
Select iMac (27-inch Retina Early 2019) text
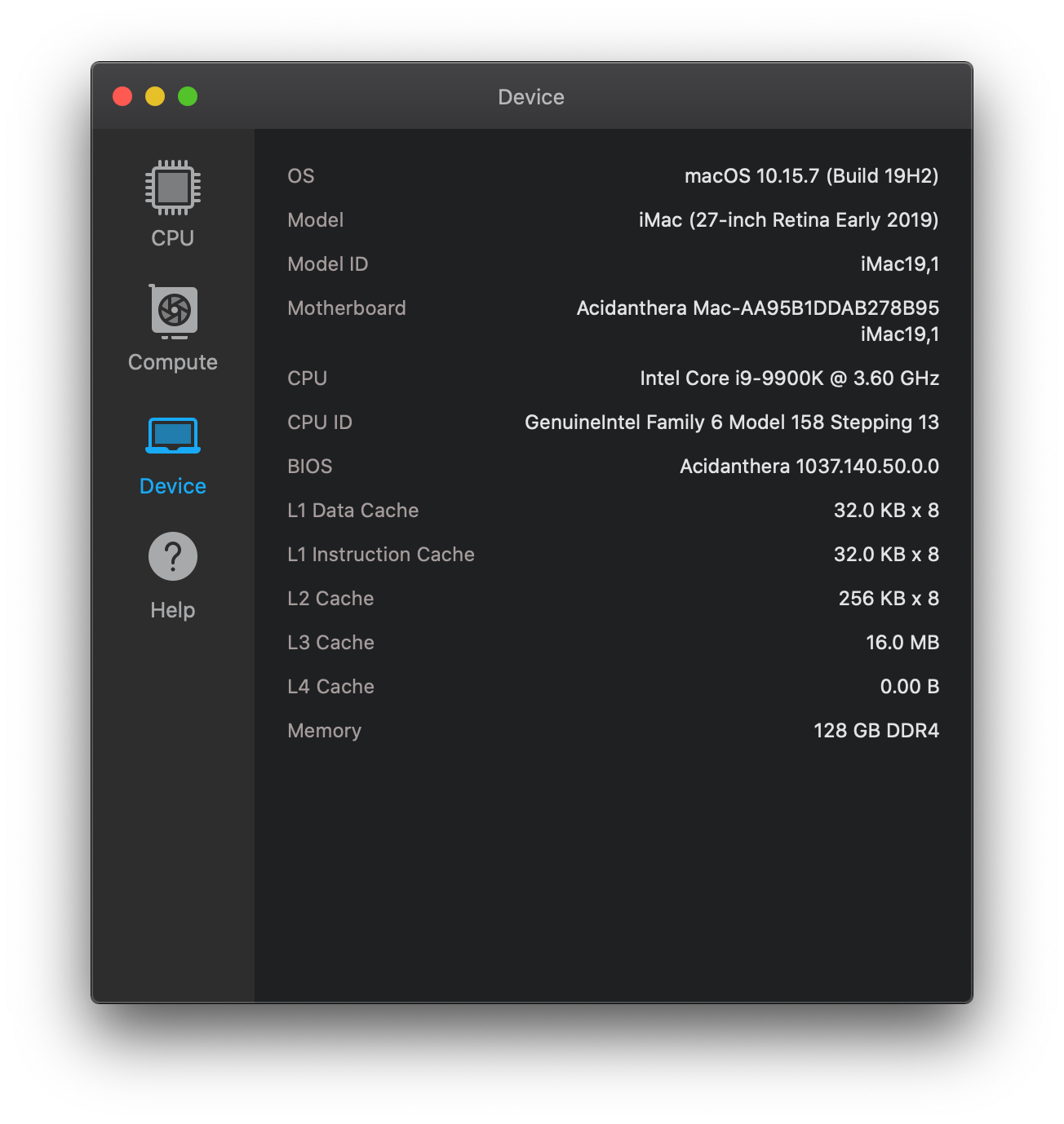click(x=789, y=220)
